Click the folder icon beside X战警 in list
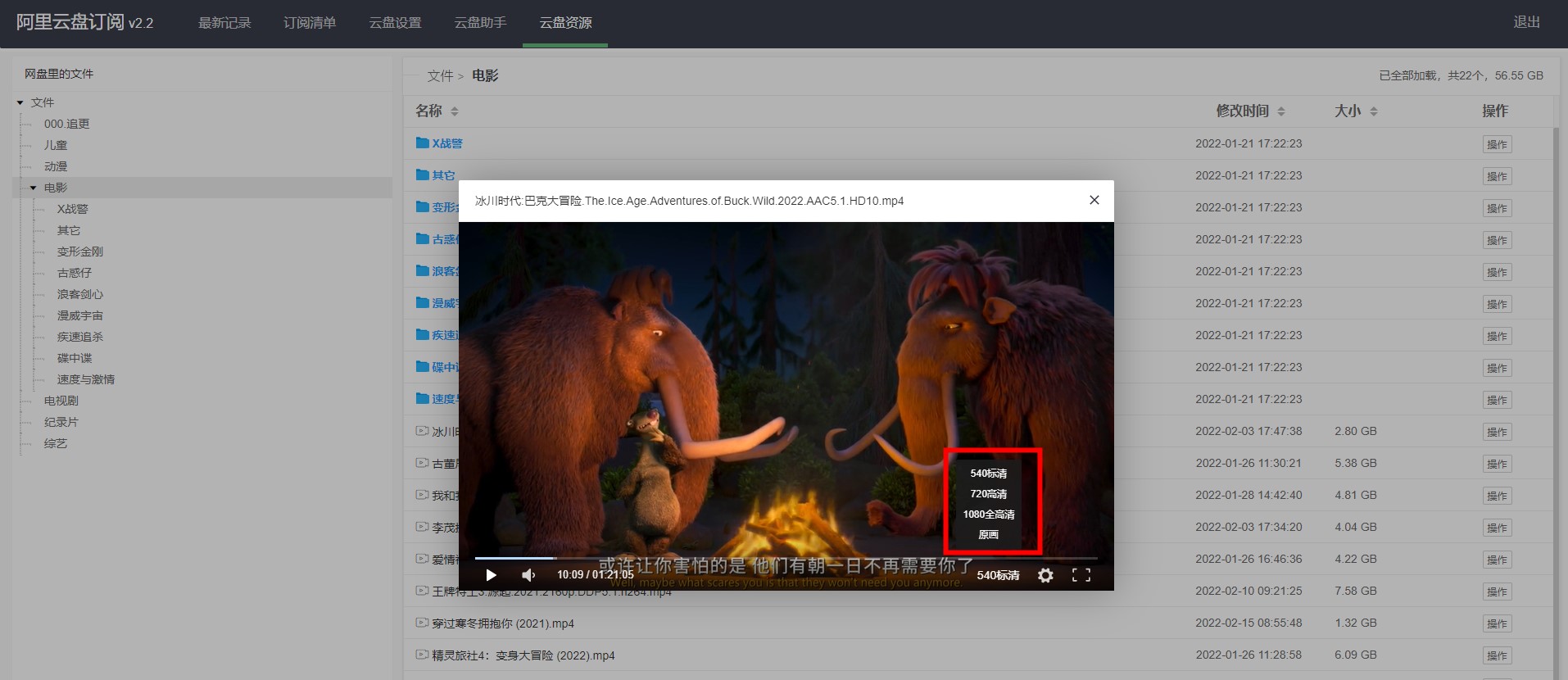 tap(422, 143)
